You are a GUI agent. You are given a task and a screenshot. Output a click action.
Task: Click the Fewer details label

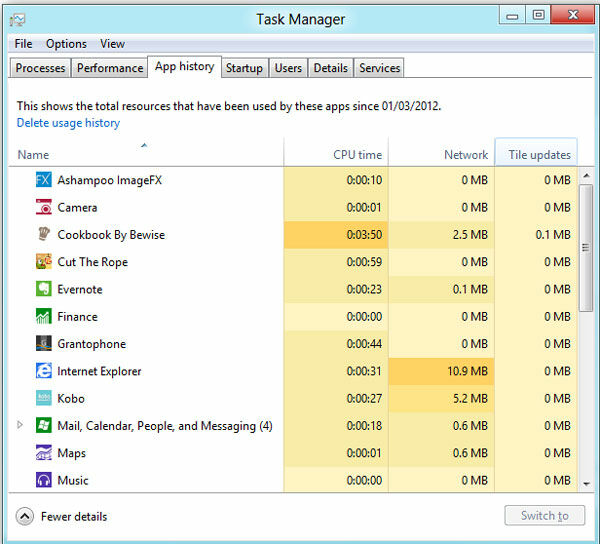pos(74,516)
